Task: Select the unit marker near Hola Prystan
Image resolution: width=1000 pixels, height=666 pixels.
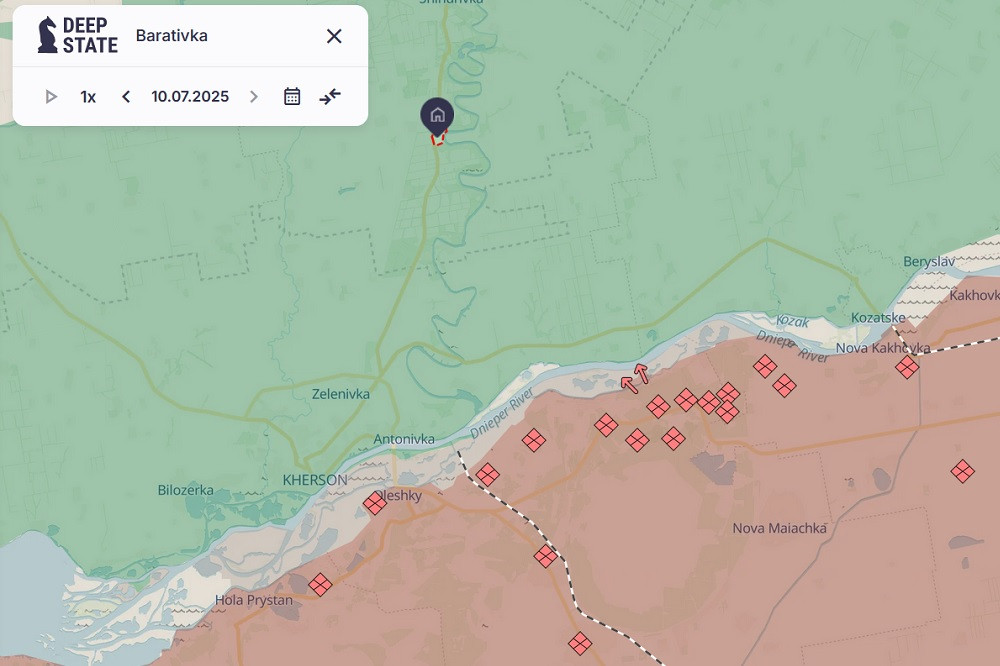Action: pyautogui.click(x=320, y=584)
